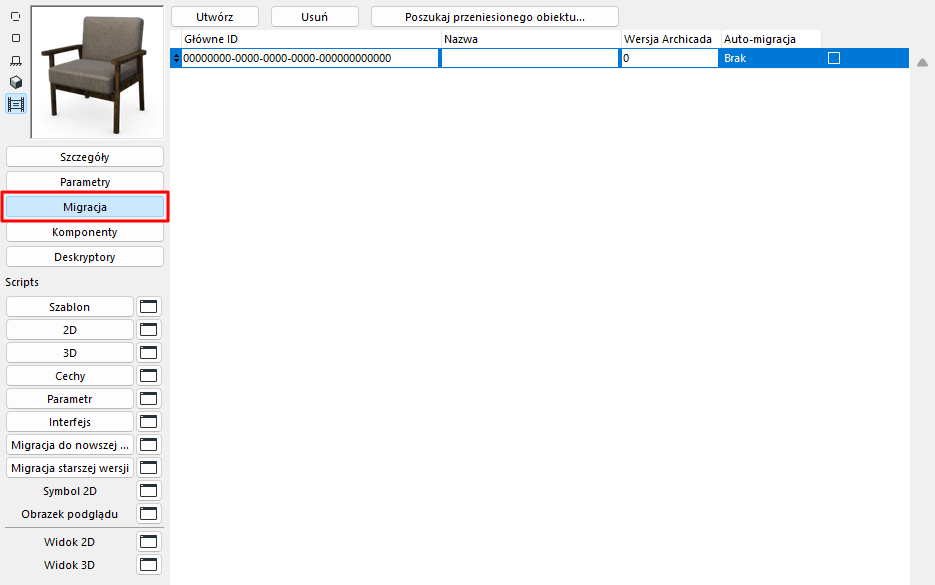Open the Obrazek podglądu window icon
935x585 pixels.
tap(148, 513)
